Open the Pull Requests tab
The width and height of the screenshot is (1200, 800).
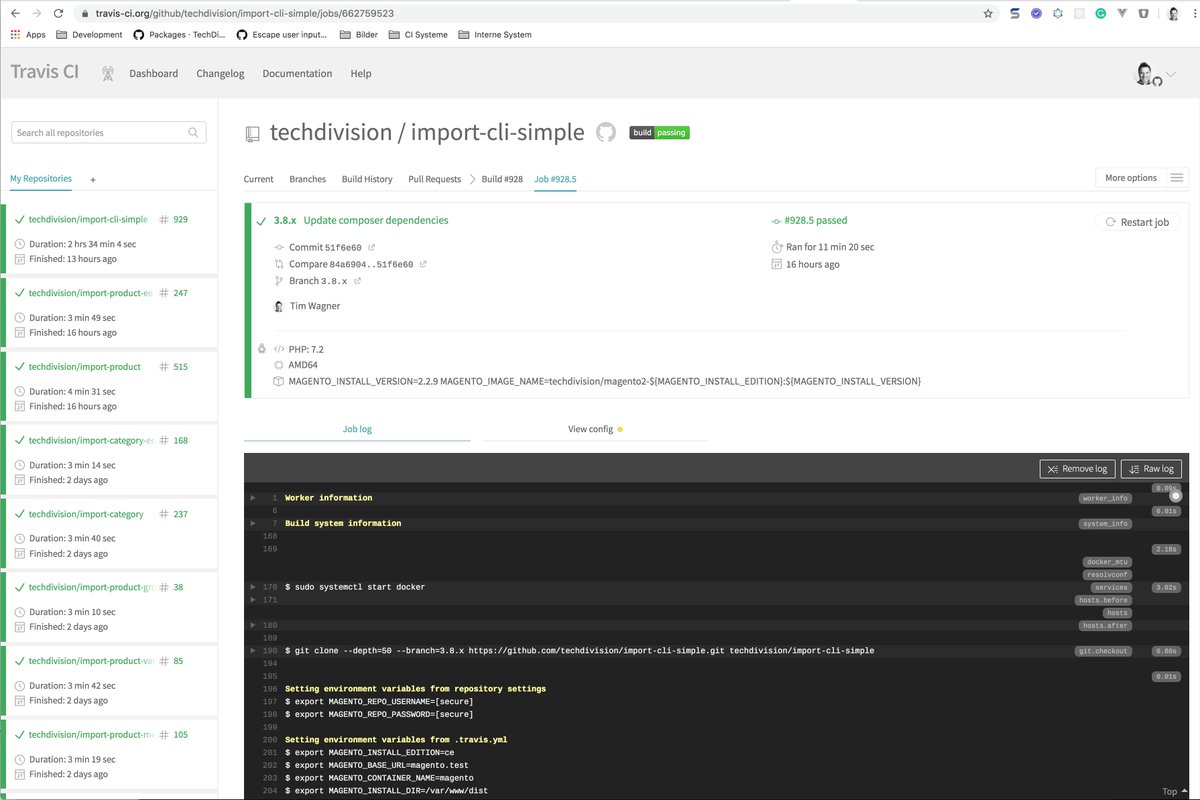[x=434, y=179]
